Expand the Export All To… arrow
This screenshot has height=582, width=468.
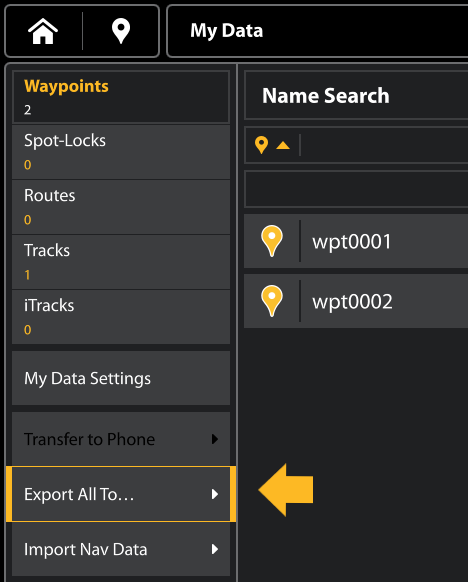tap(215, 494)
